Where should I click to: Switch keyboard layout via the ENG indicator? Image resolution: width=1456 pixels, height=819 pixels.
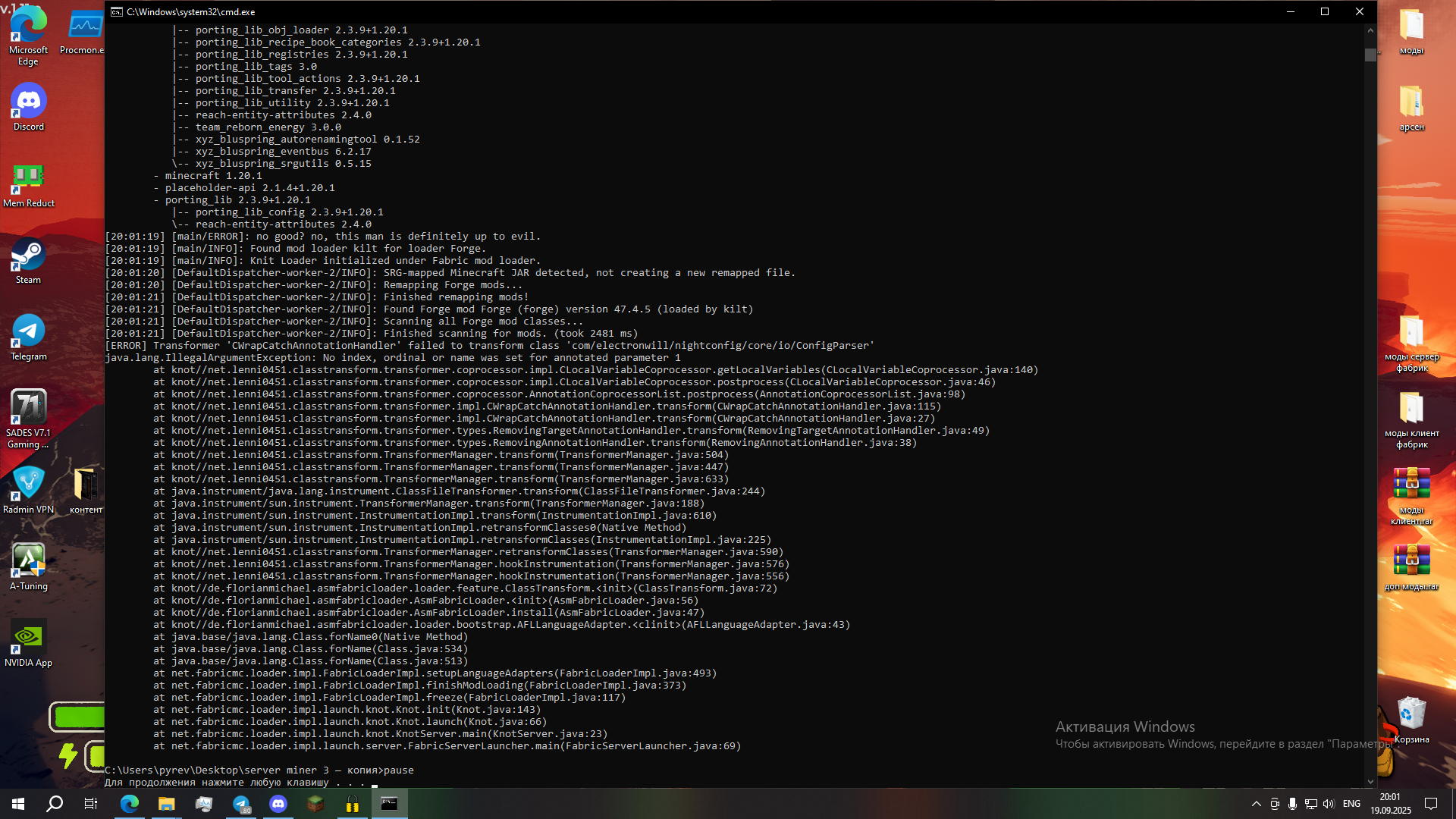click(x=1351, y=804)
